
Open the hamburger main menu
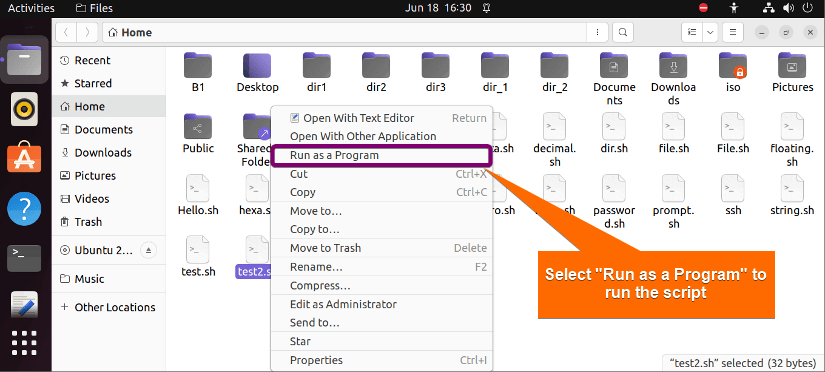[x=732, y=32]
